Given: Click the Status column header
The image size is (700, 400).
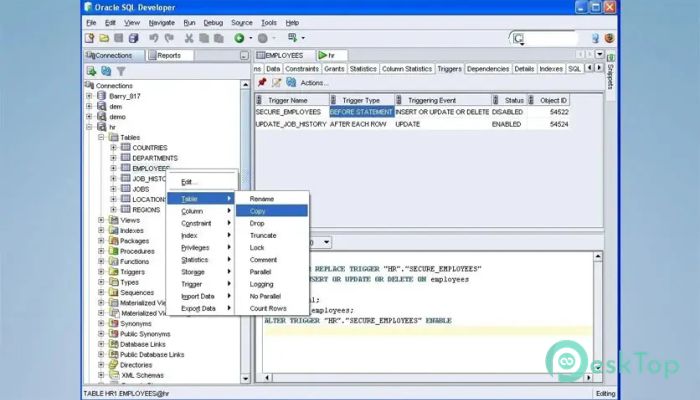Looking at the screenshot, I should 509,100.
